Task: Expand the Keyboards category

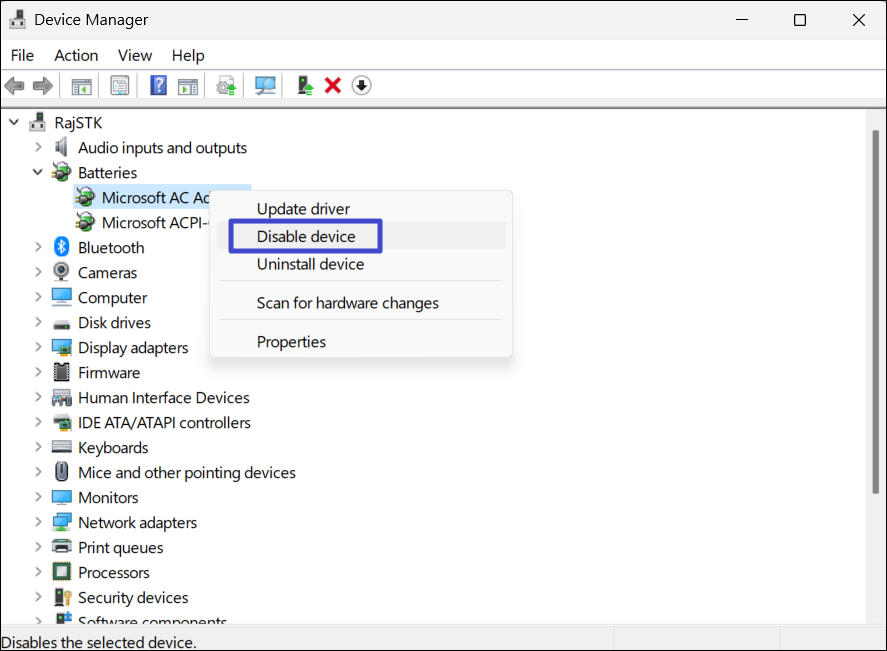Action: [38, 448]
